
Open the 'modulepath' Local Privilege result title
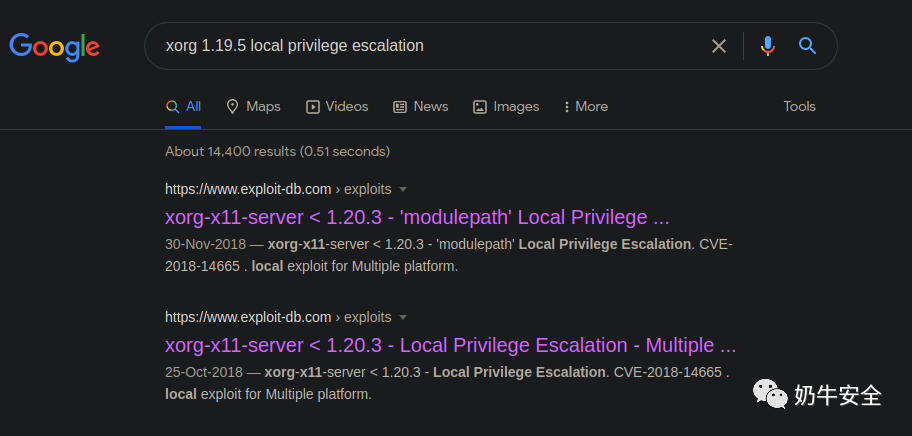point(417,217)
